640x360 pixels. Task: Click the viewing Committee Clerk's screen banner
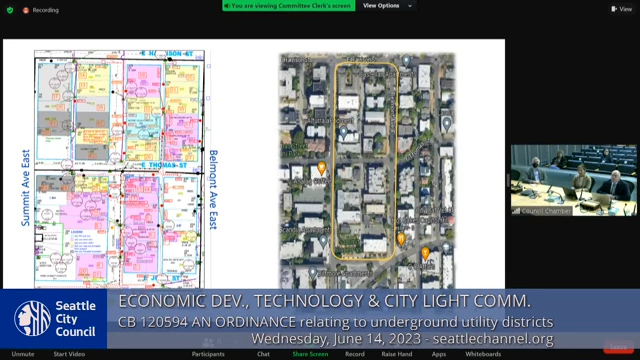click(x=289, y=6)
